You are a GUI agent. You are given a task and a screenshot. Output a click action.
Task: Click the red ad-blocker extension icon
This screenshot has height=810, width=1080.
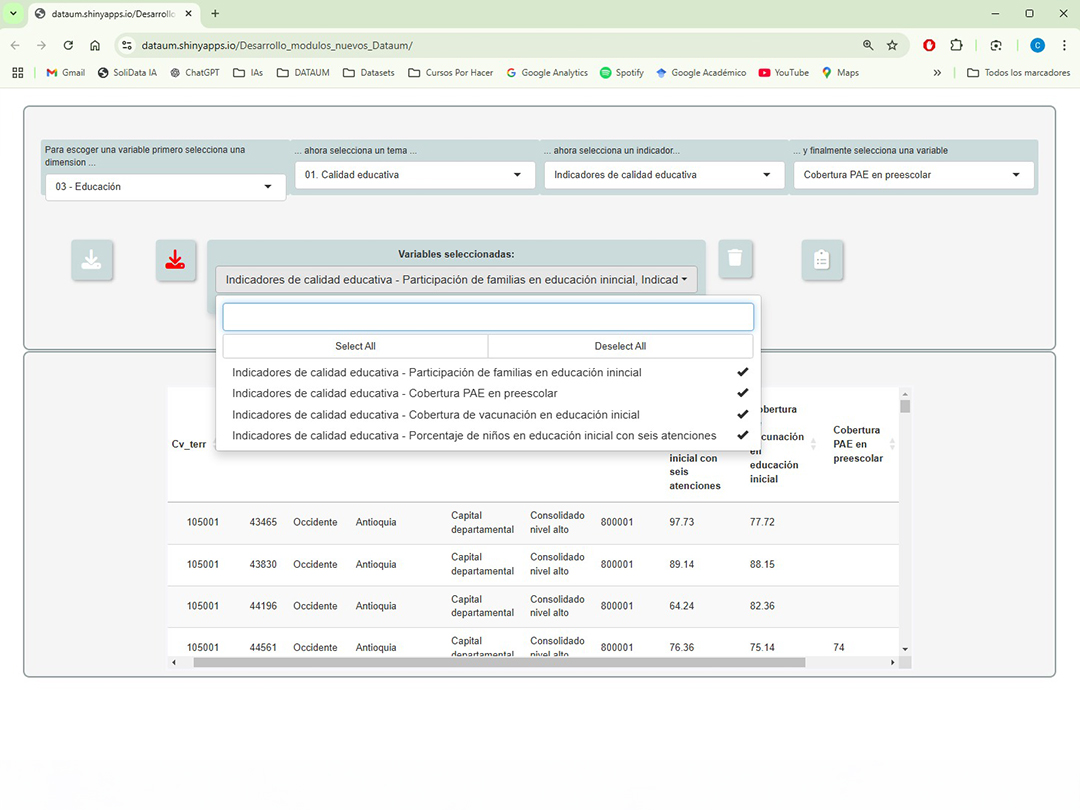[x=928, y=45]
